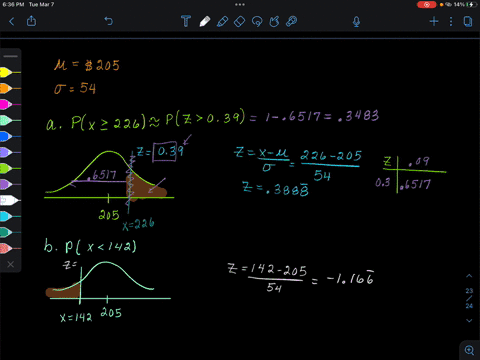This screenshot has height=360, width=480.
Task: Choose the cyan pen in sidebar
Action: pyautogui.click(x=10, y=216)
